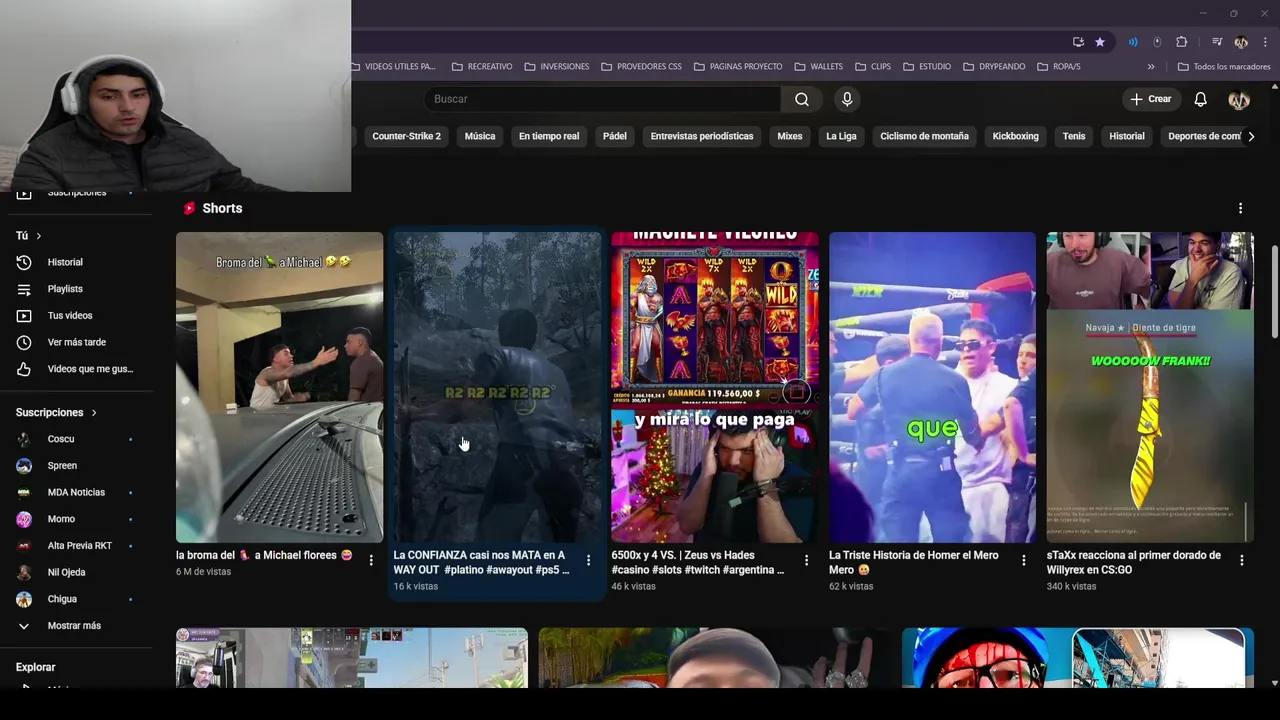Show hidden bookmarks with double chevron
This screenshot has width=1280, height=720.
click(x=1151, y=67)
